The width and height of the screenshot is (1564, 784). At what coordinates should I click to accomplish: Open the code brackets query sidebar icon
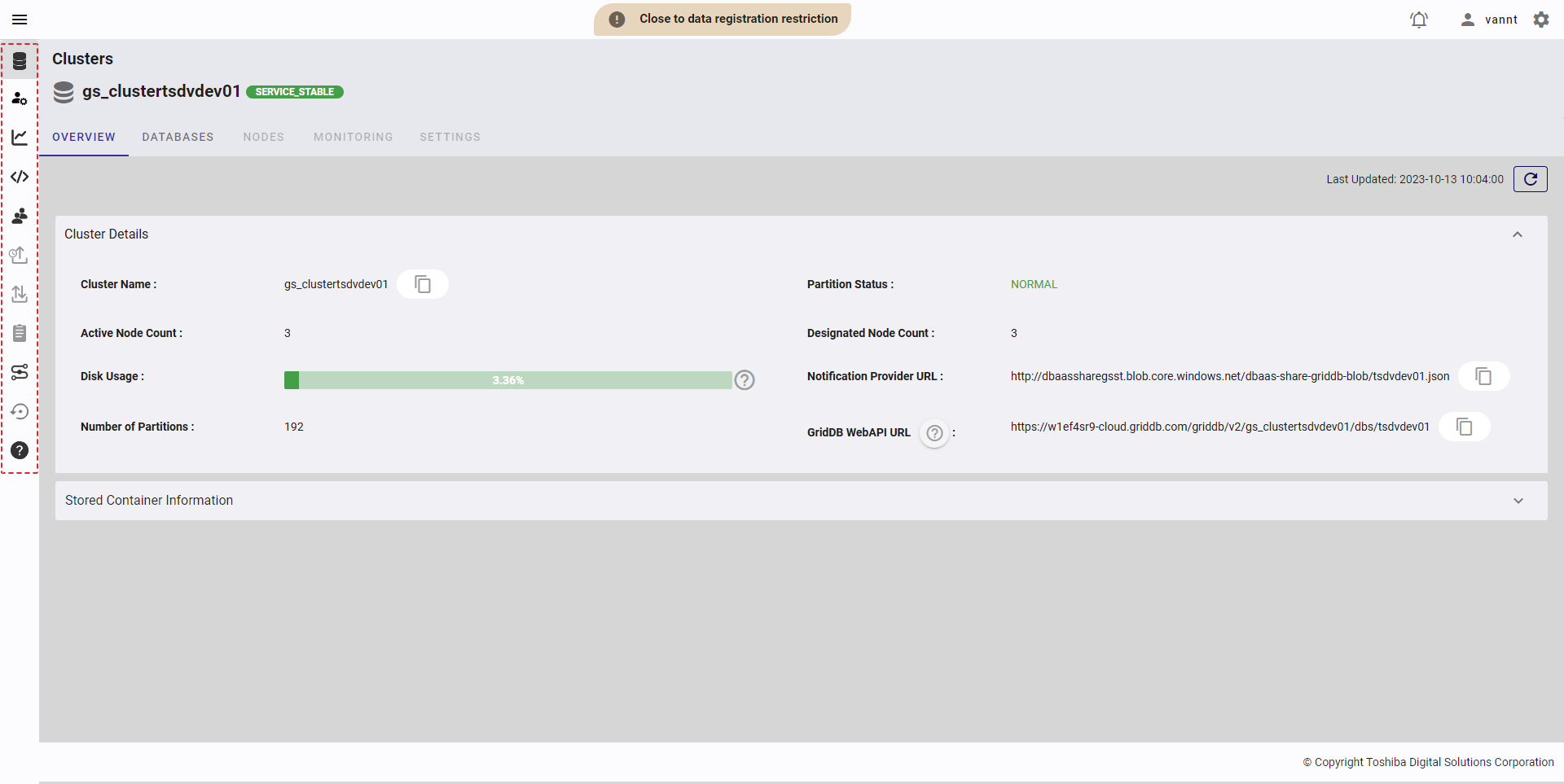[x=20, y=177]
